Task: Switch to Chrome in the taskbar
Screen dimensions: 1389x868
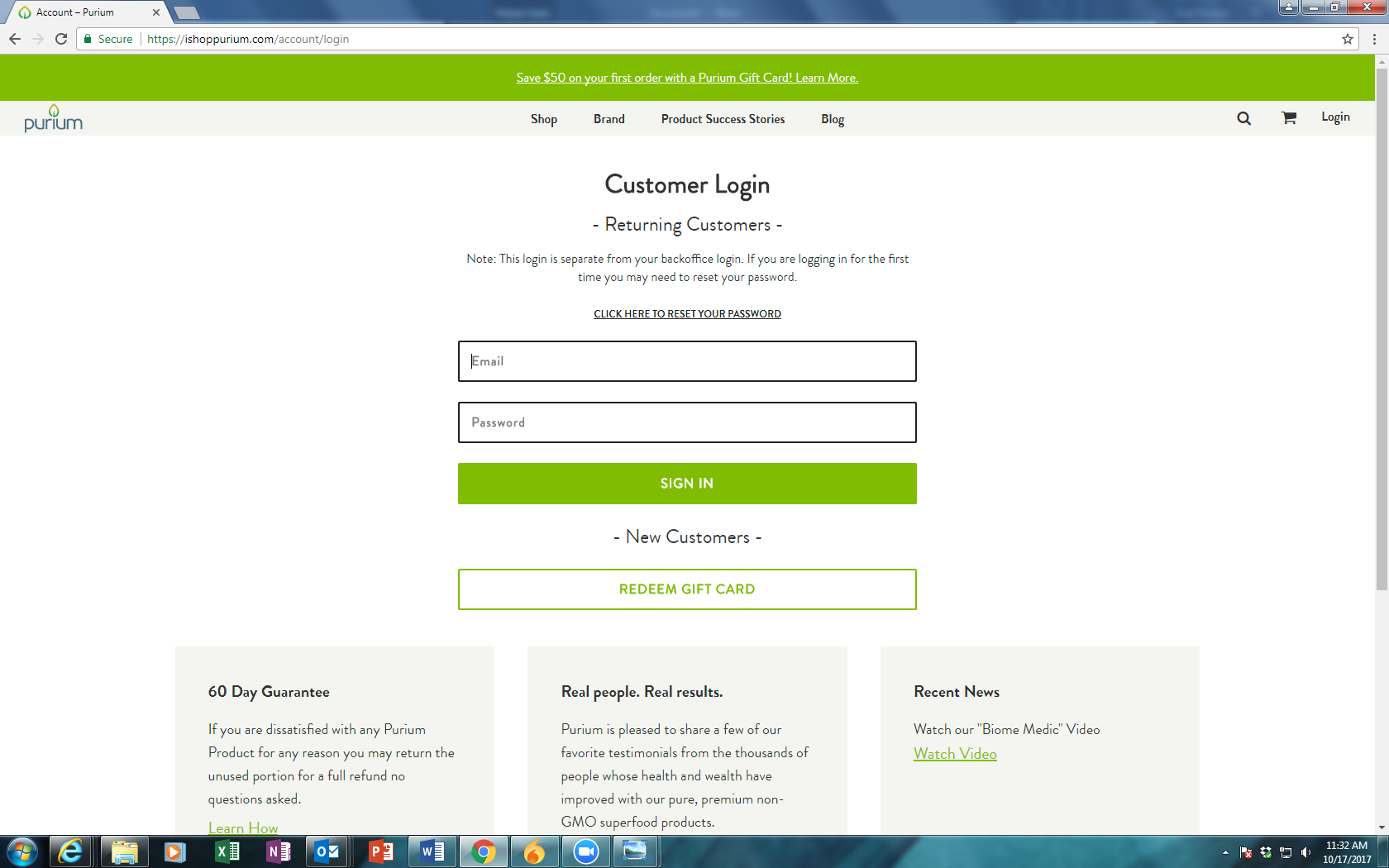Action: tap(483, 851)
